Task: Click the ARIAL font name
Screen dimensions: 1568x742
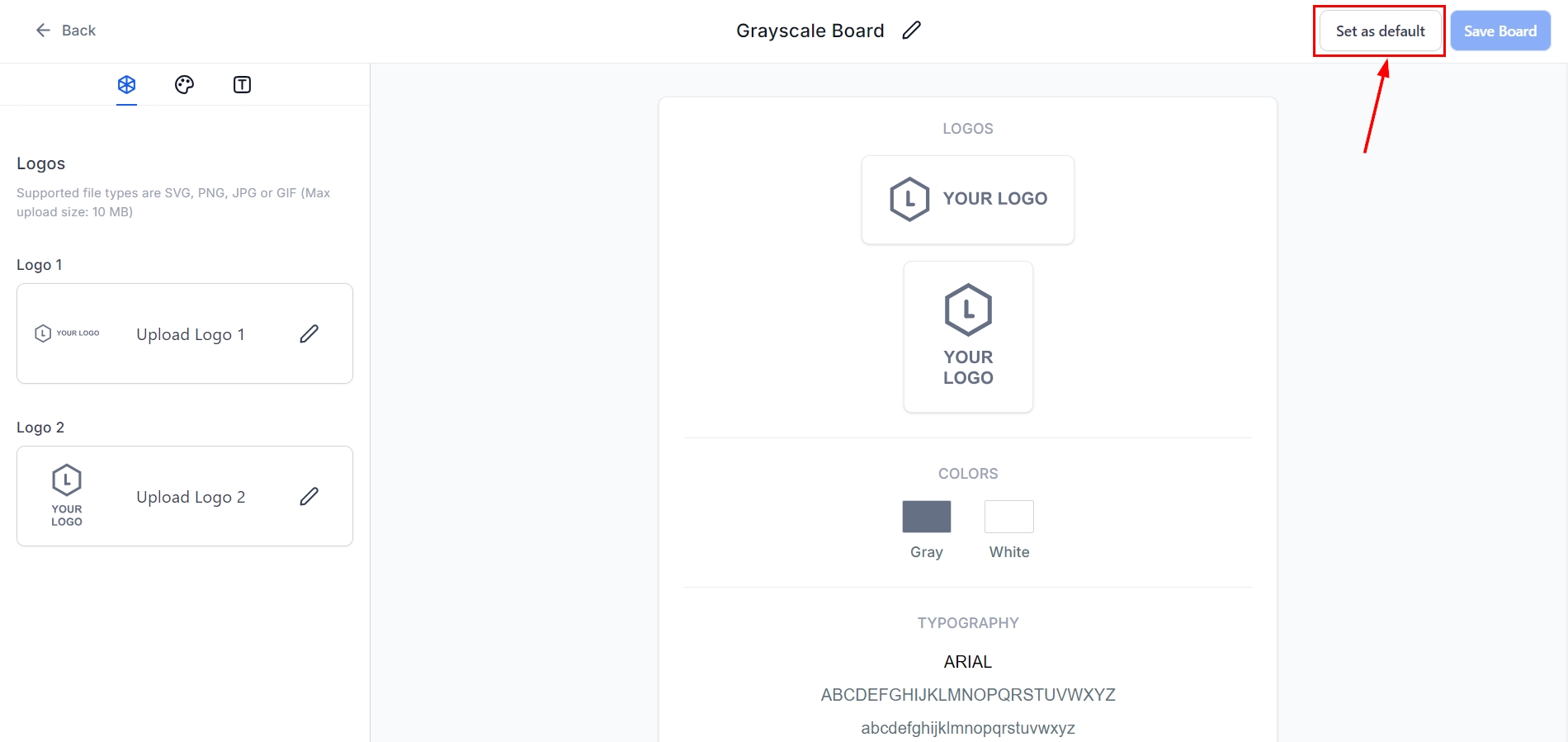Action: (968, 662)
